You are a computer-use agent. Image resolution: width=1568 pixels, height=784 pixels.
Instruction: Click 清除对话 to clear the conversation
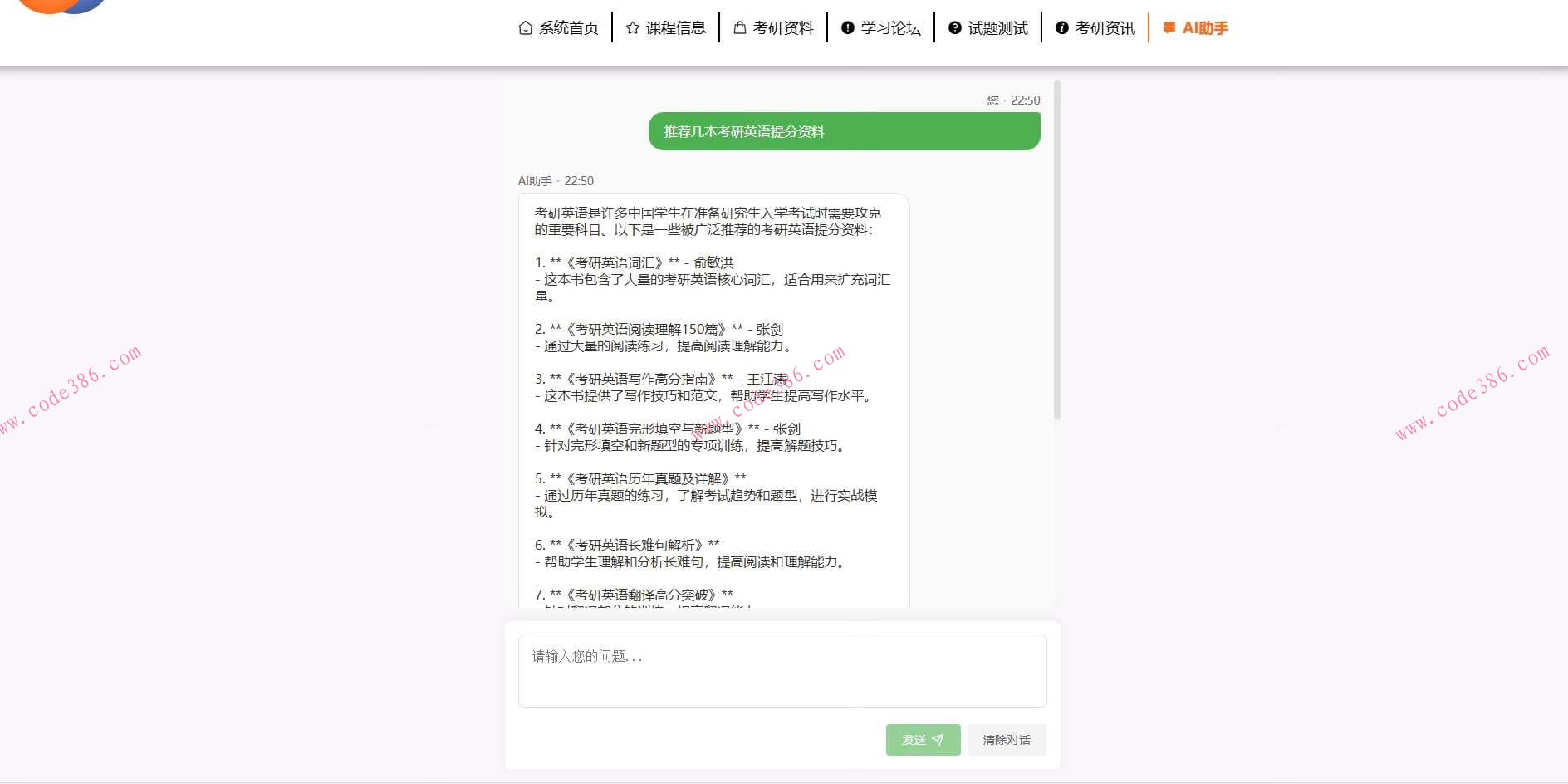click(1007, 739)
